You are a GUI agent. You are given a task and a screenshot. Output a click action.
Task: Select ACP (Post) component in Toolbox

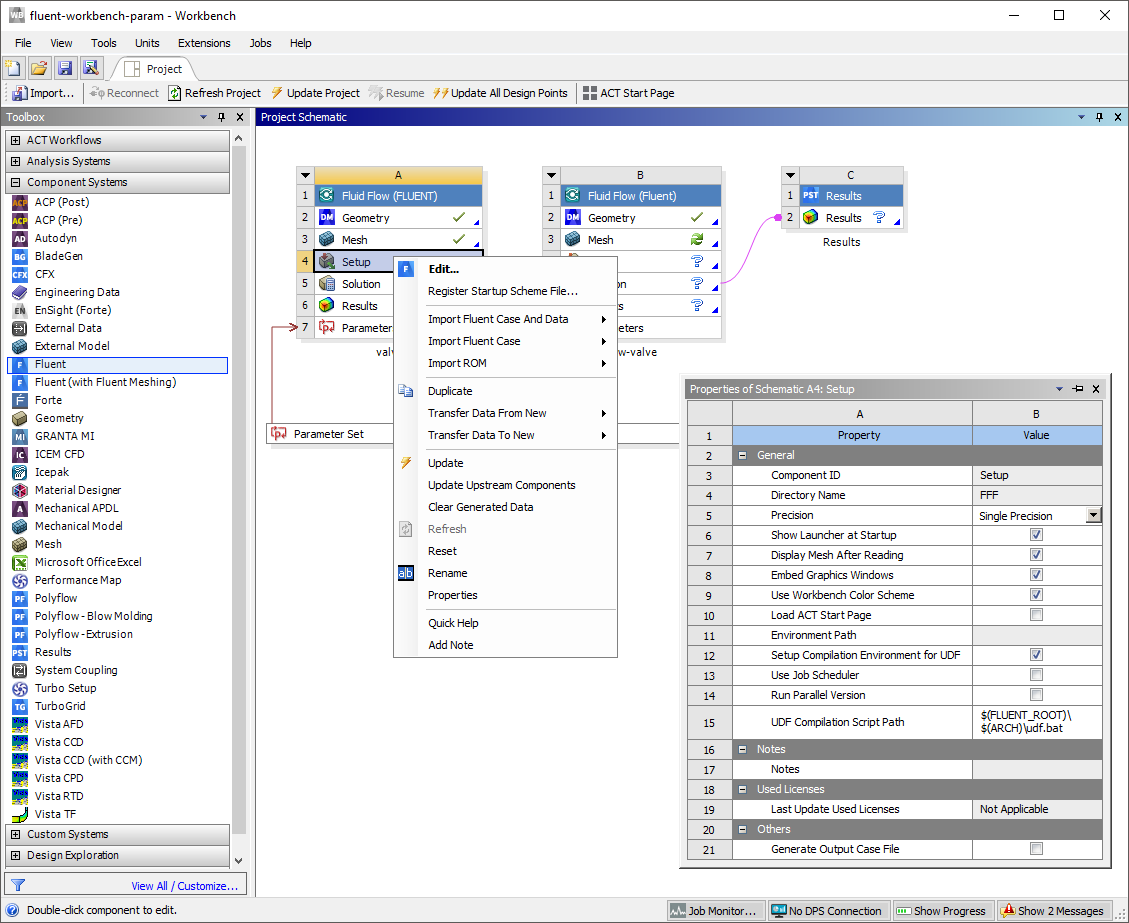tap(62, 202)
